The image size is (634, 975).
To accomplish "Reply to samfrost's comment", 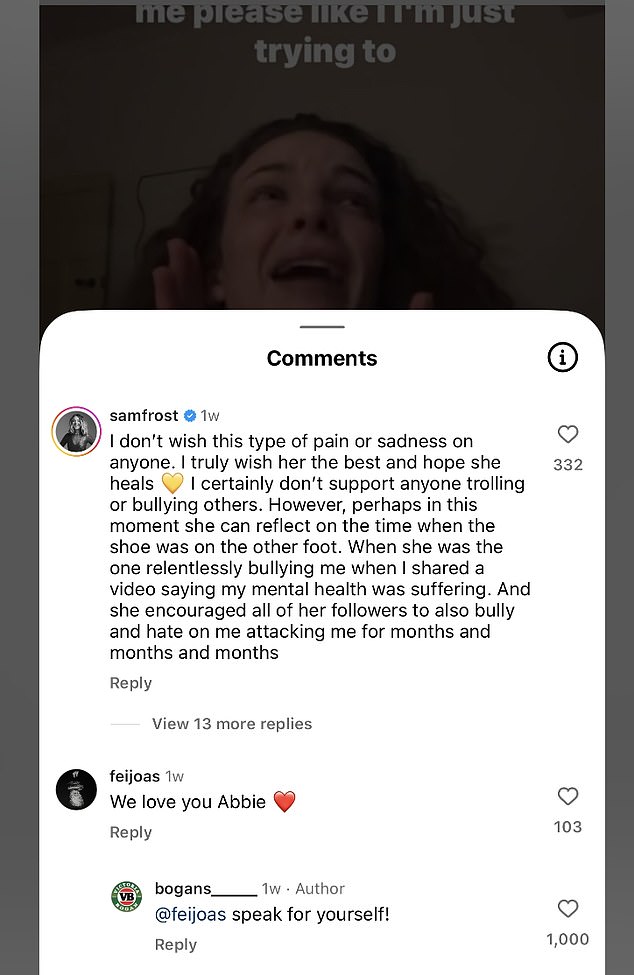I will (130, 683).
